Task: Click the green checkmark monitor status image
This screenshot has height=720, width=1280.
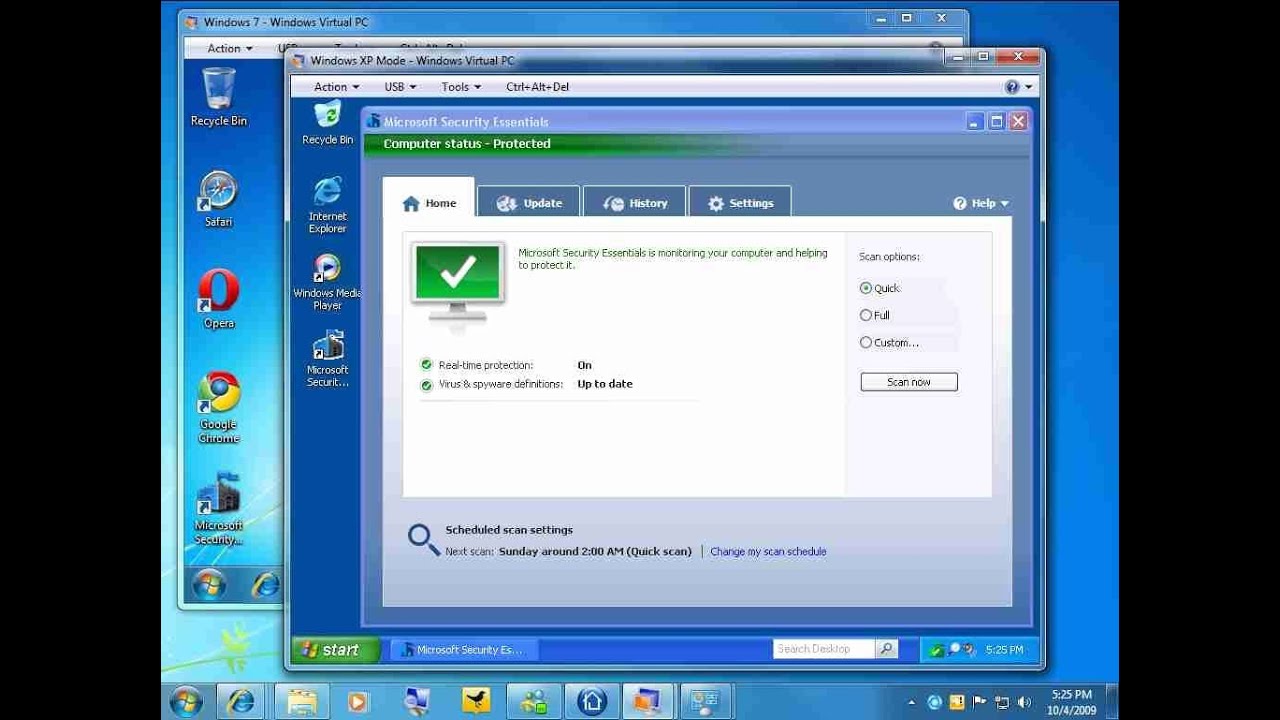Action: [458, 283]
